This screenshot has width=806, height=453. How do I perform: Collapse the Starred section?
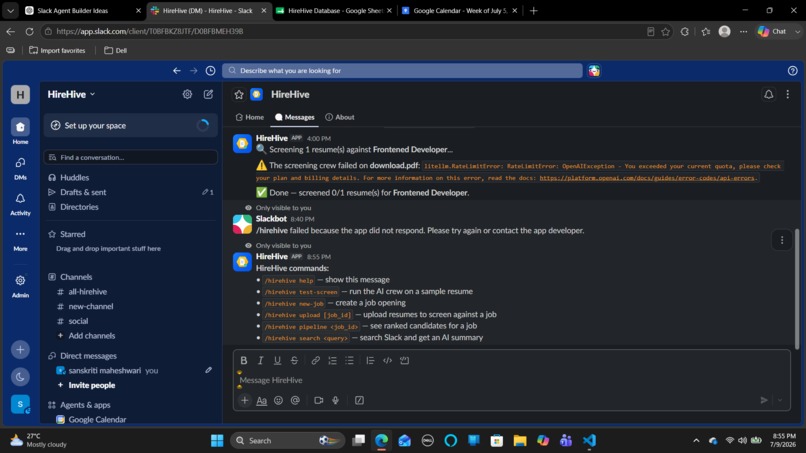pyautogui.click(x=72, y=234)
